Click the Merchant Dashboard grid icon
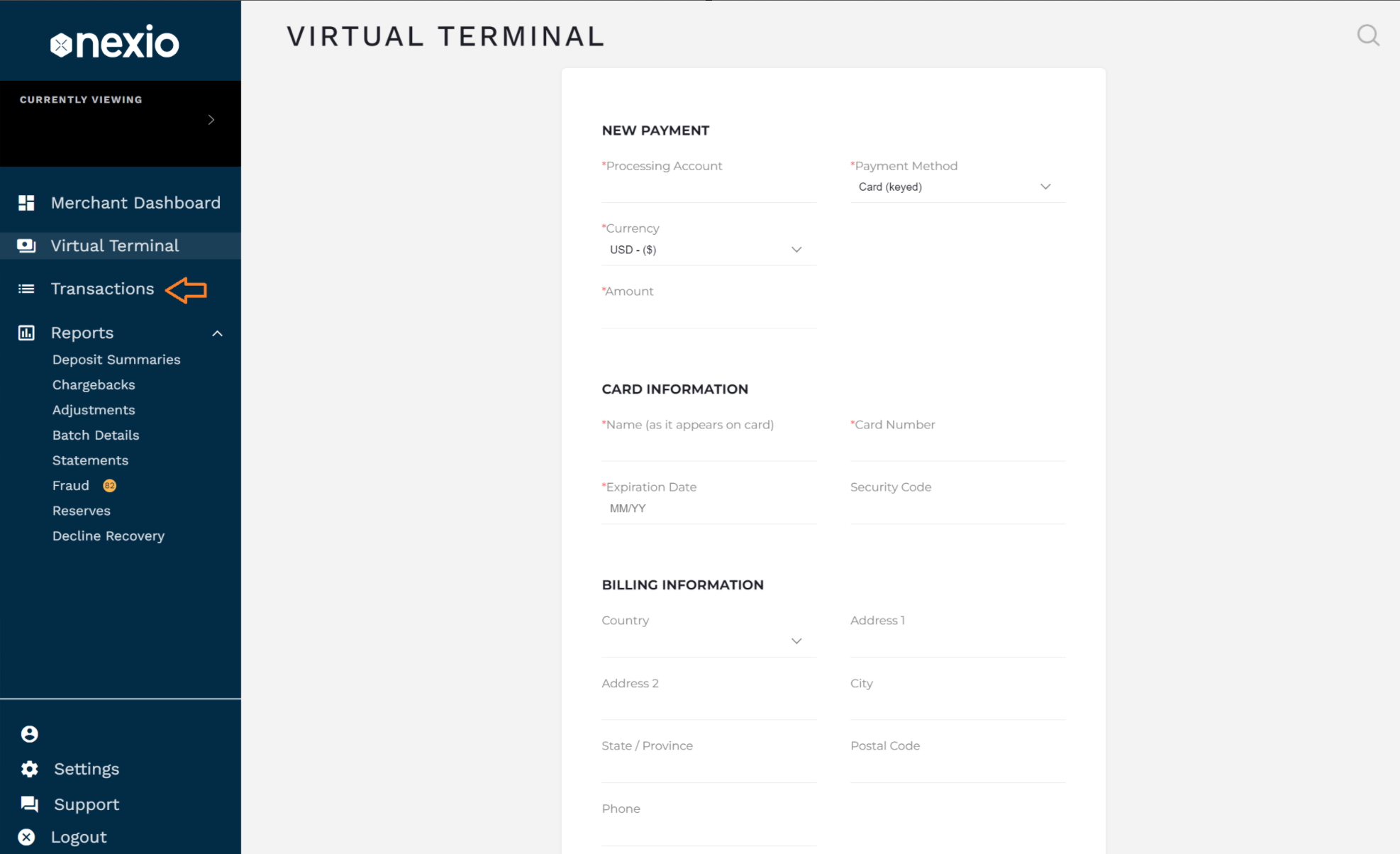Image resolution: width=1400 pixels, height=854 pixels. [x=26, y=203]
